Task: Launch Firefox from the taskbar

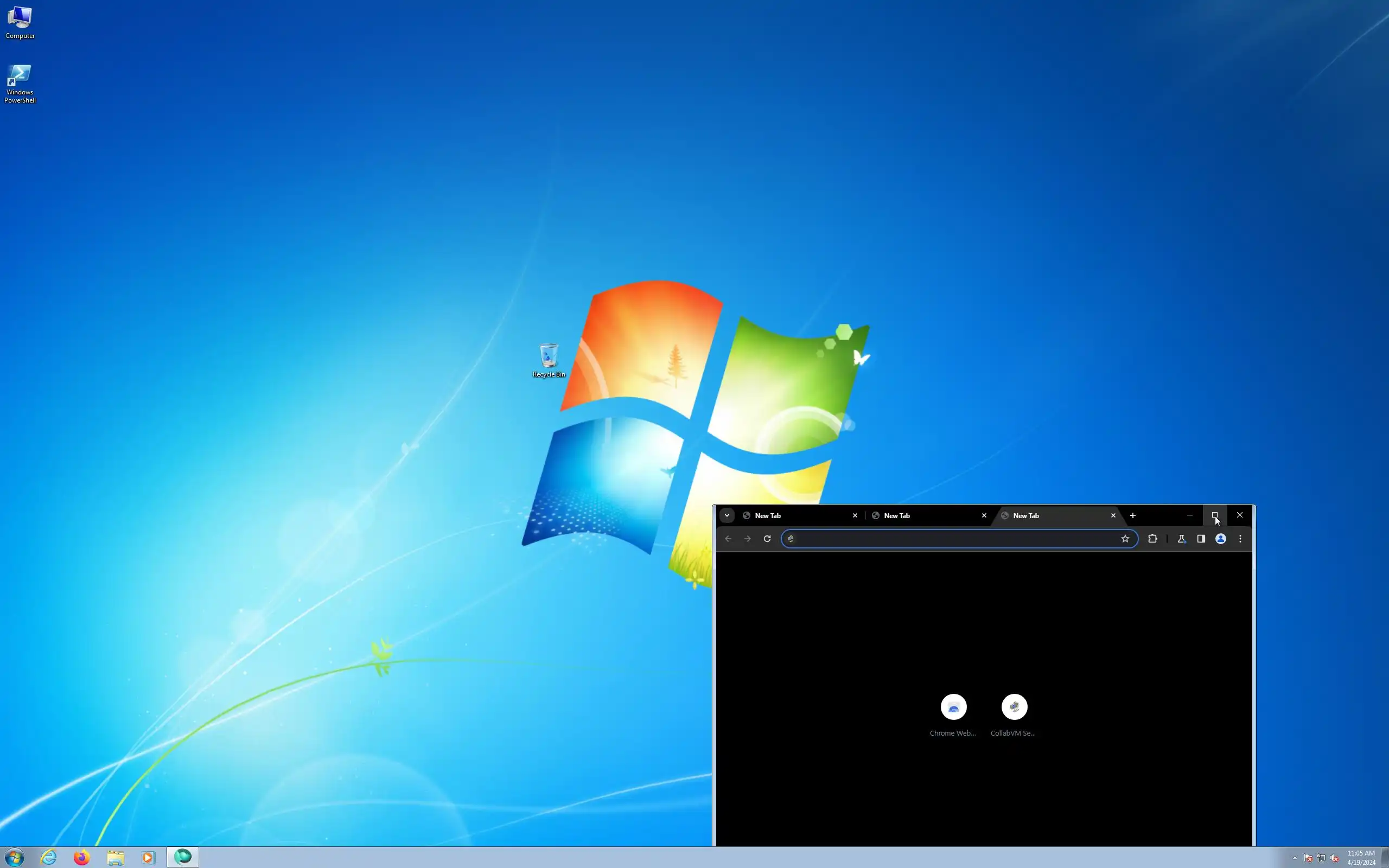Action: point(81,857)
